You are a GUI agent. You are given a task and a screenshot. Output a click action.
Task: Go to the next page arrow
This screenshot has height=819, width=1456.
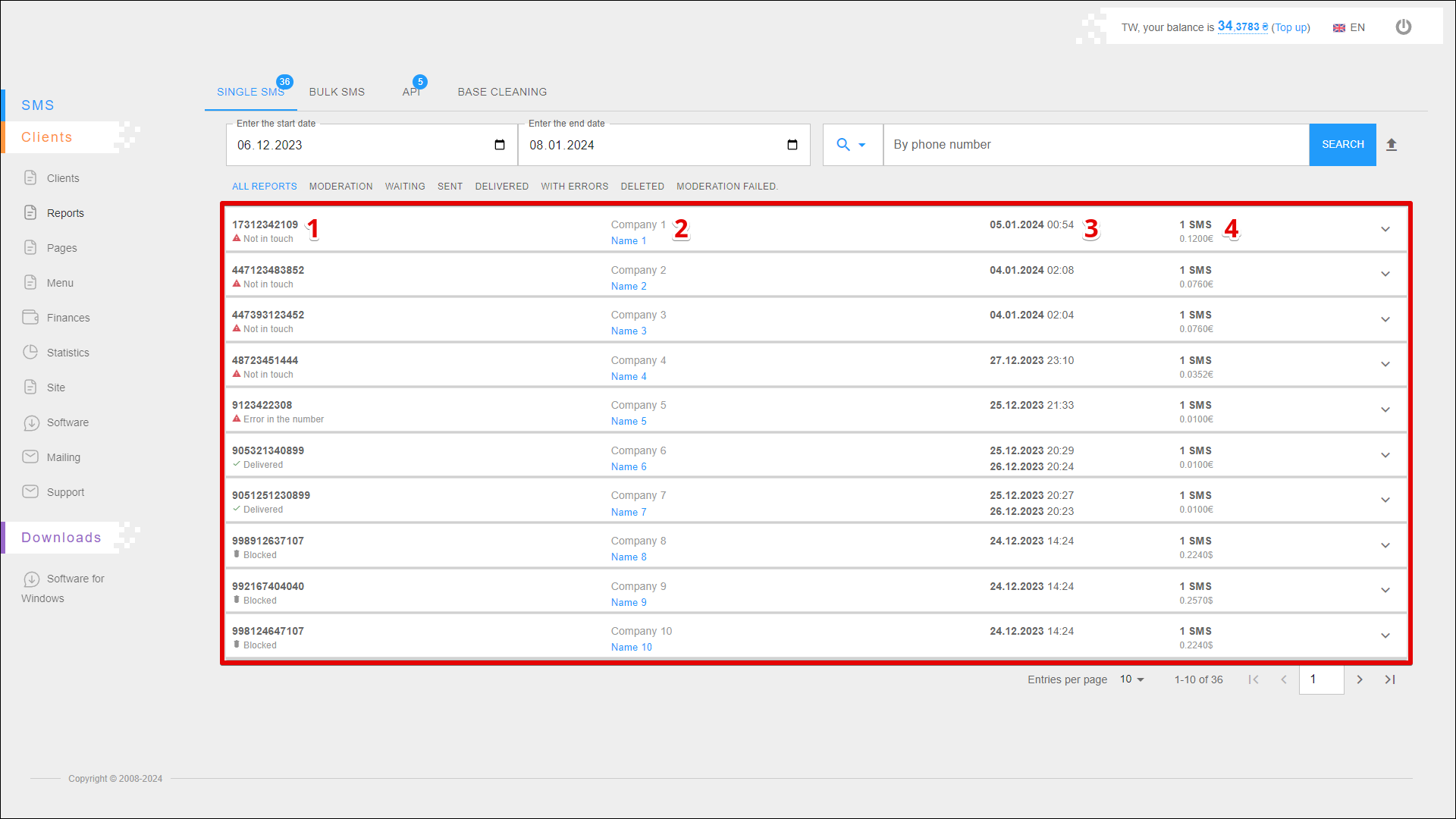coord(1360,679)
